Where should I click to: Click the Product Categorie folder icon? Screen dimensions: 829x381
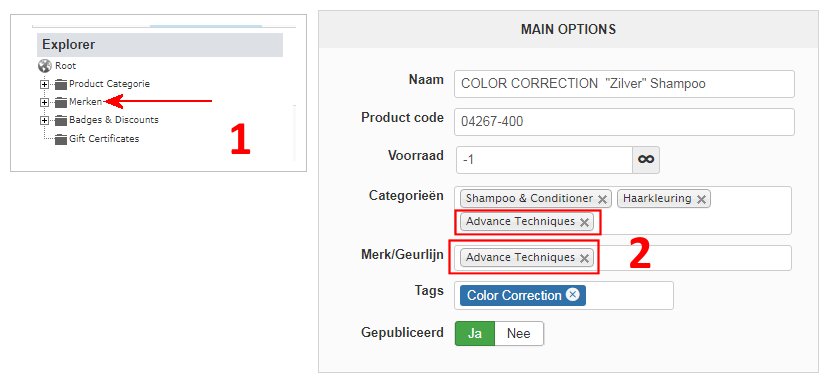61,84
